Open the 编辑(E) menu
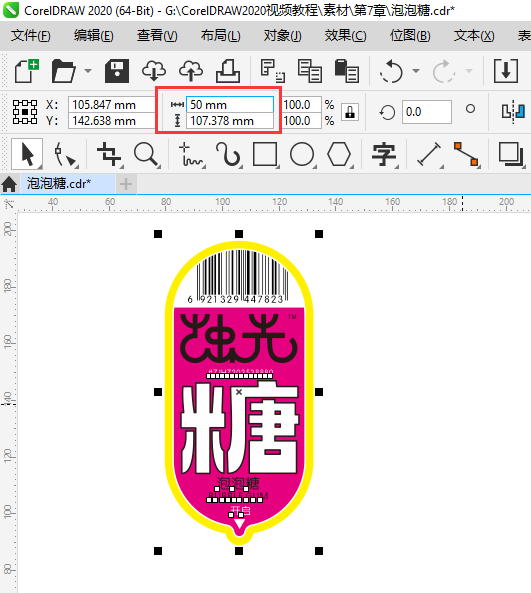This screenshot has width=531, height=593. point(93,36)
